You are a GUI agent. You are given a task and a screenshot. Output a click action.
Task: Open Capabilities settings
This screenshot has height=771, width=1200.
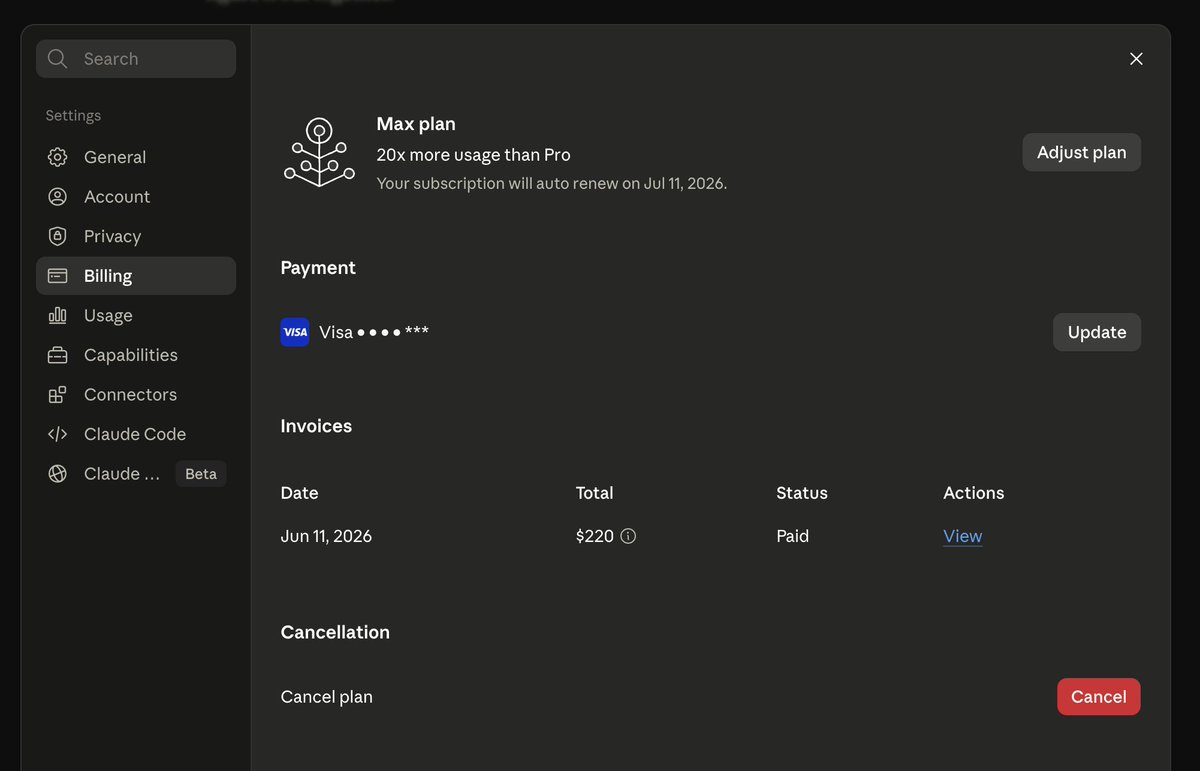136,355
